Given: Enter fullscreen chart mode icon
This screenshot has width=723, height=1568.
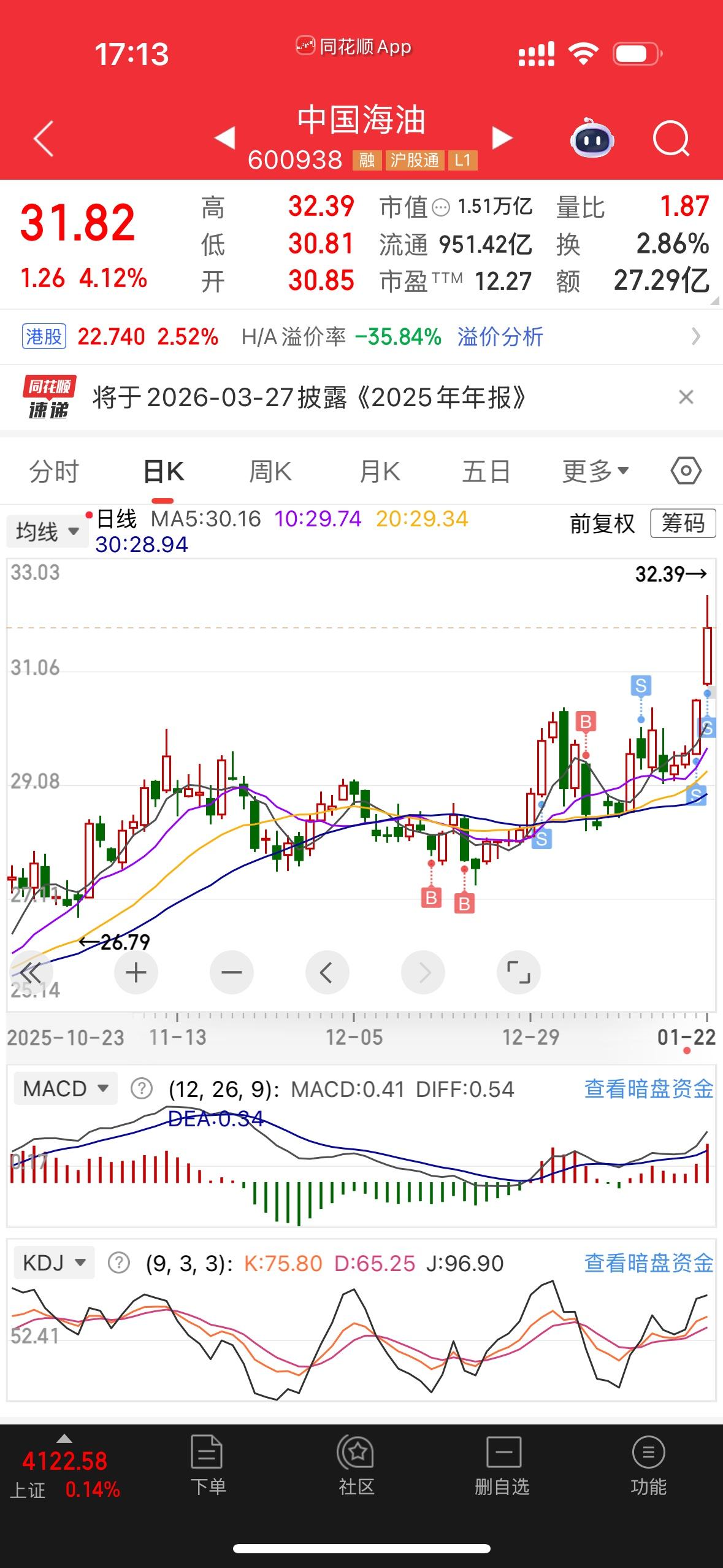Looking at the screenshot, I should (x=519, y=972).
